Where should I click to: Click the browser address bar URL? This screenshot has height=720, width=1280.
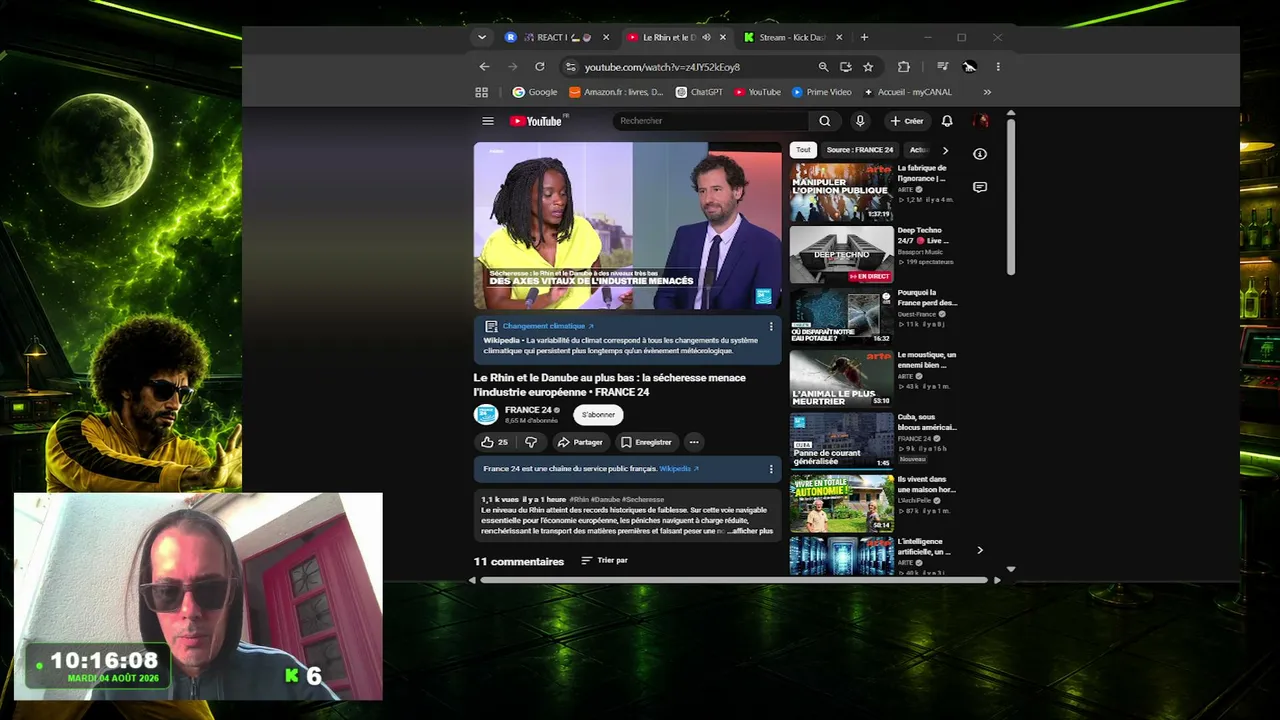[662, 67]
